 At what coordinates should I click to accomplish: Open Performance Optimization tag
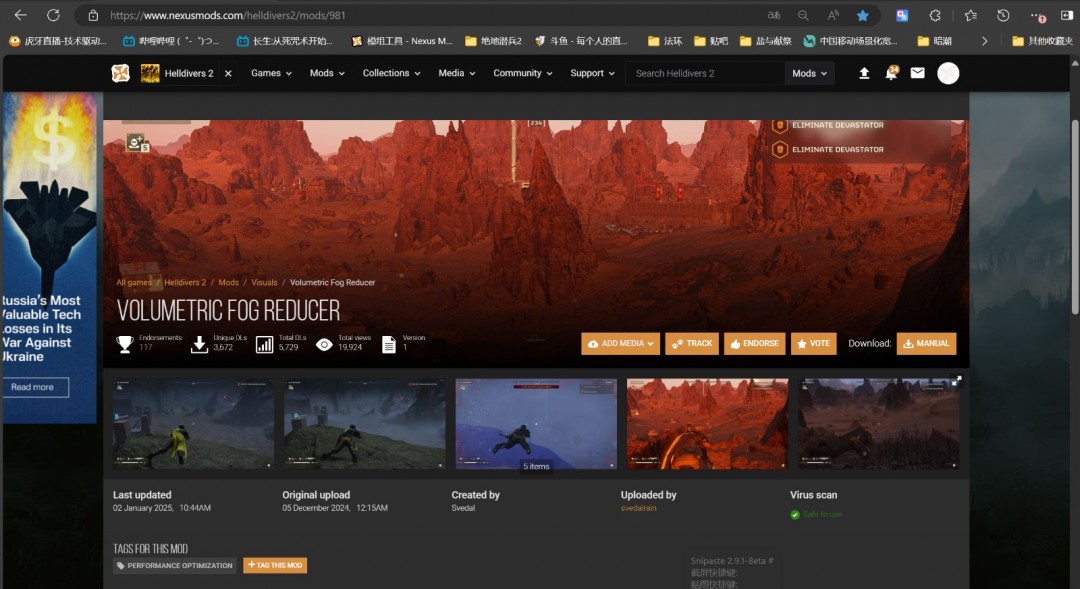[175, 566]
